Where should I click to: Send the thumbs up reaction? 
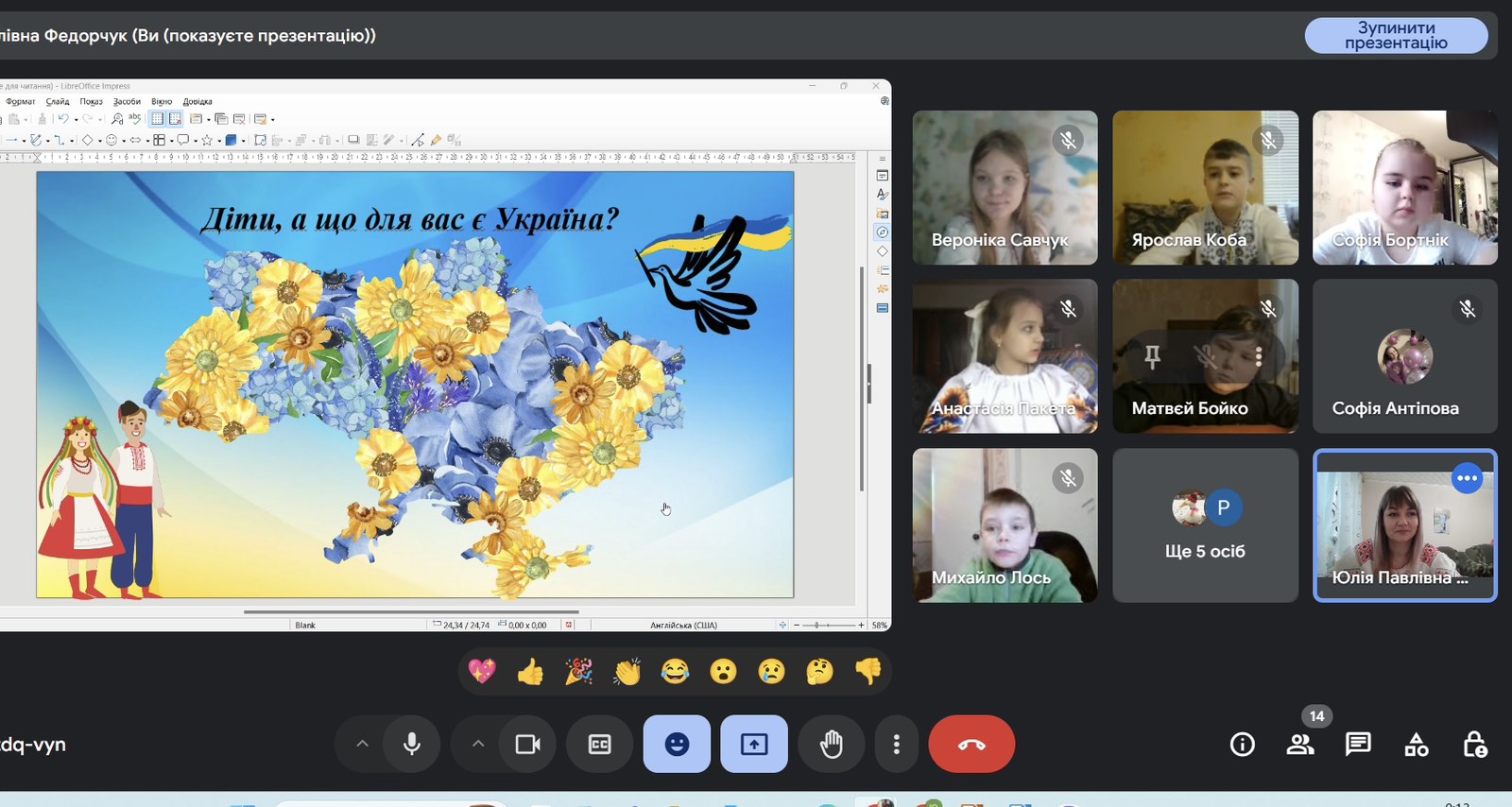[530, 672]
